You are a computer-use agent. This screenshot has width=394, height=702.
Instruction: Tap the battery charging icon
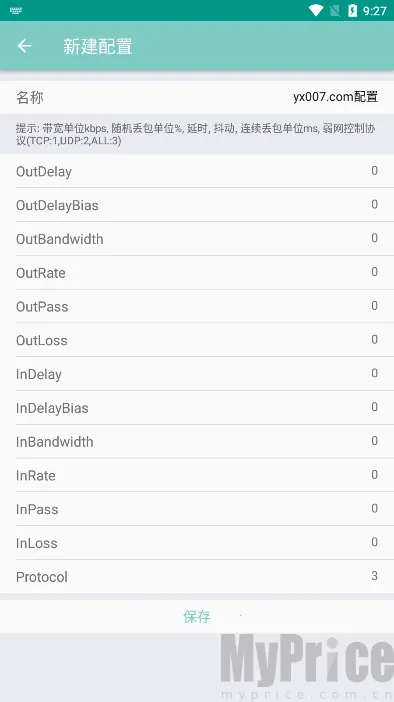[x=352, y=10]
